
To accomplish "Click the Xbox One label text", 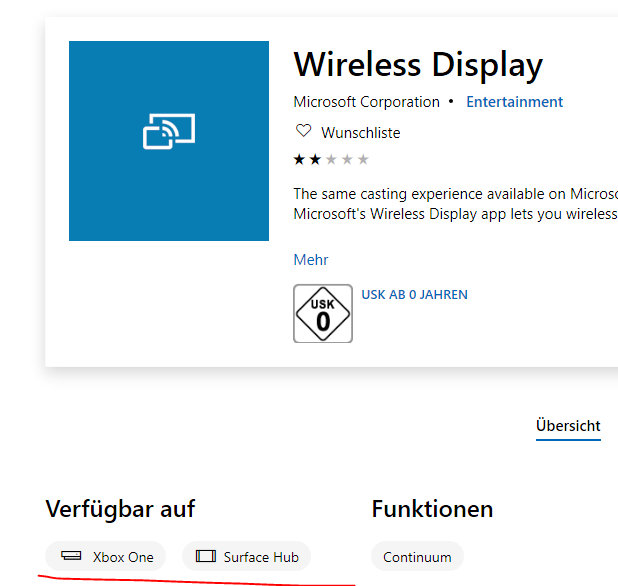I will [x=123, y=557].
